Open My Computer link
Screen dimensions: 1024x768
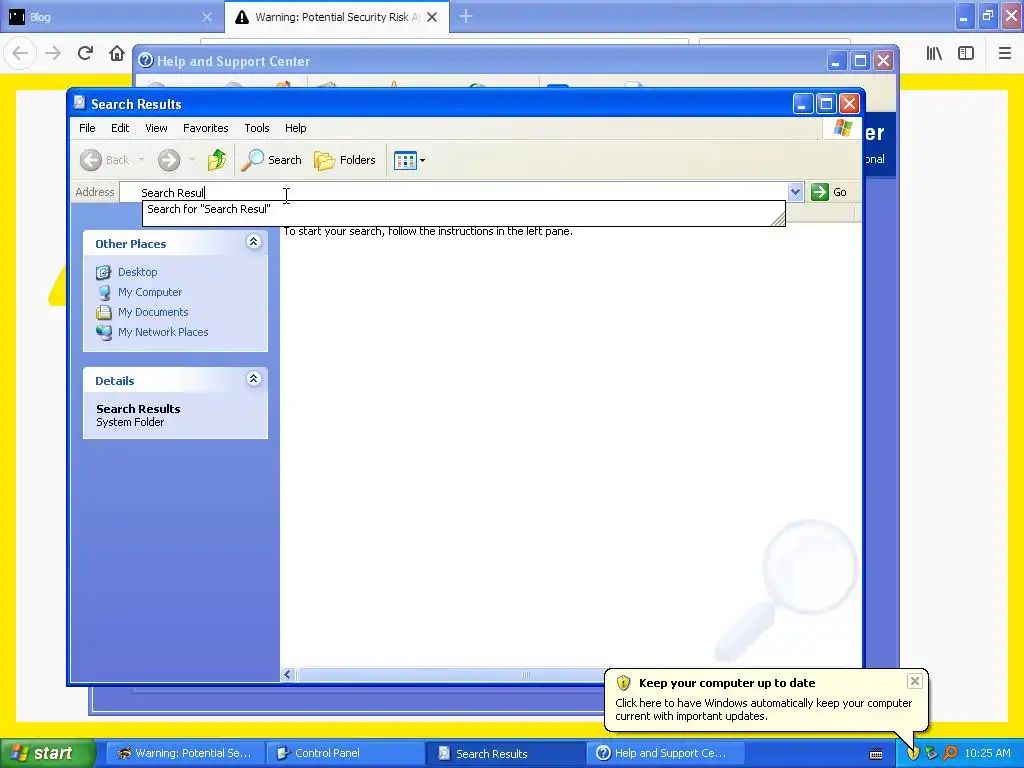[x=150, y=292]
